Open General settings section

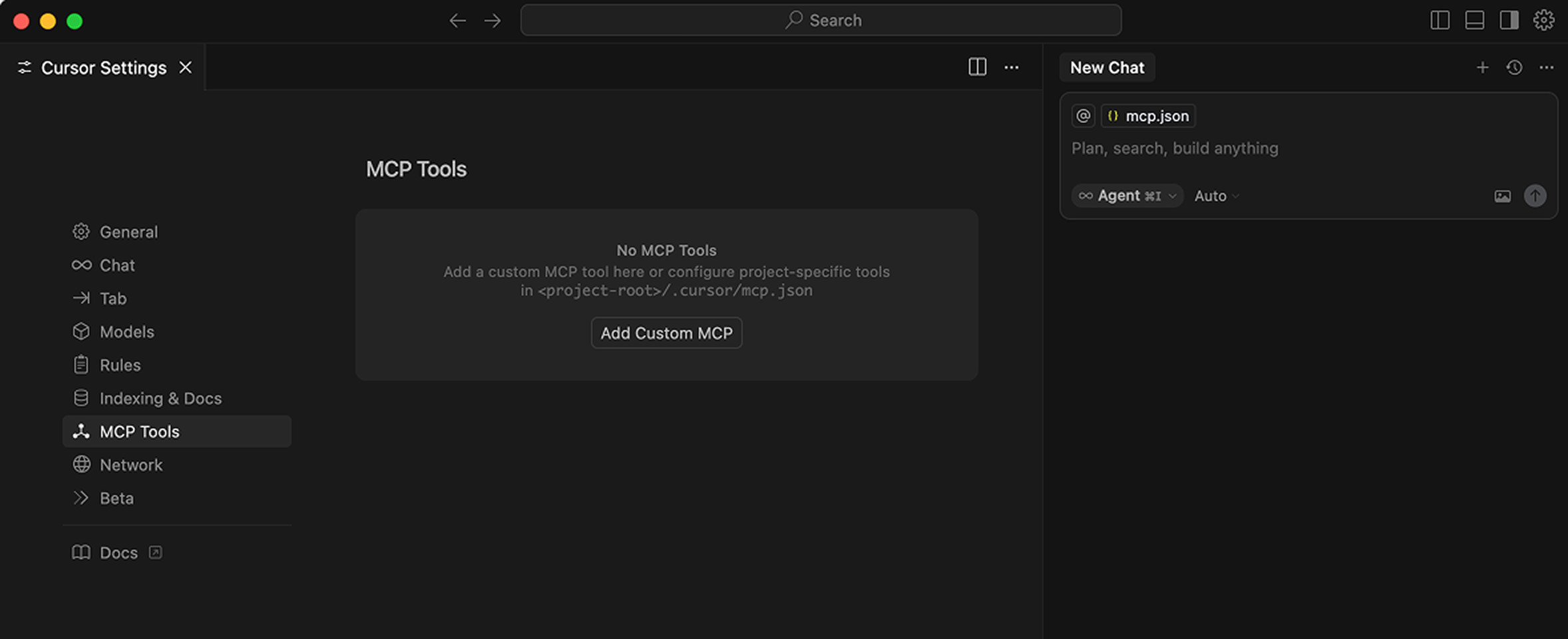(176, 232)
